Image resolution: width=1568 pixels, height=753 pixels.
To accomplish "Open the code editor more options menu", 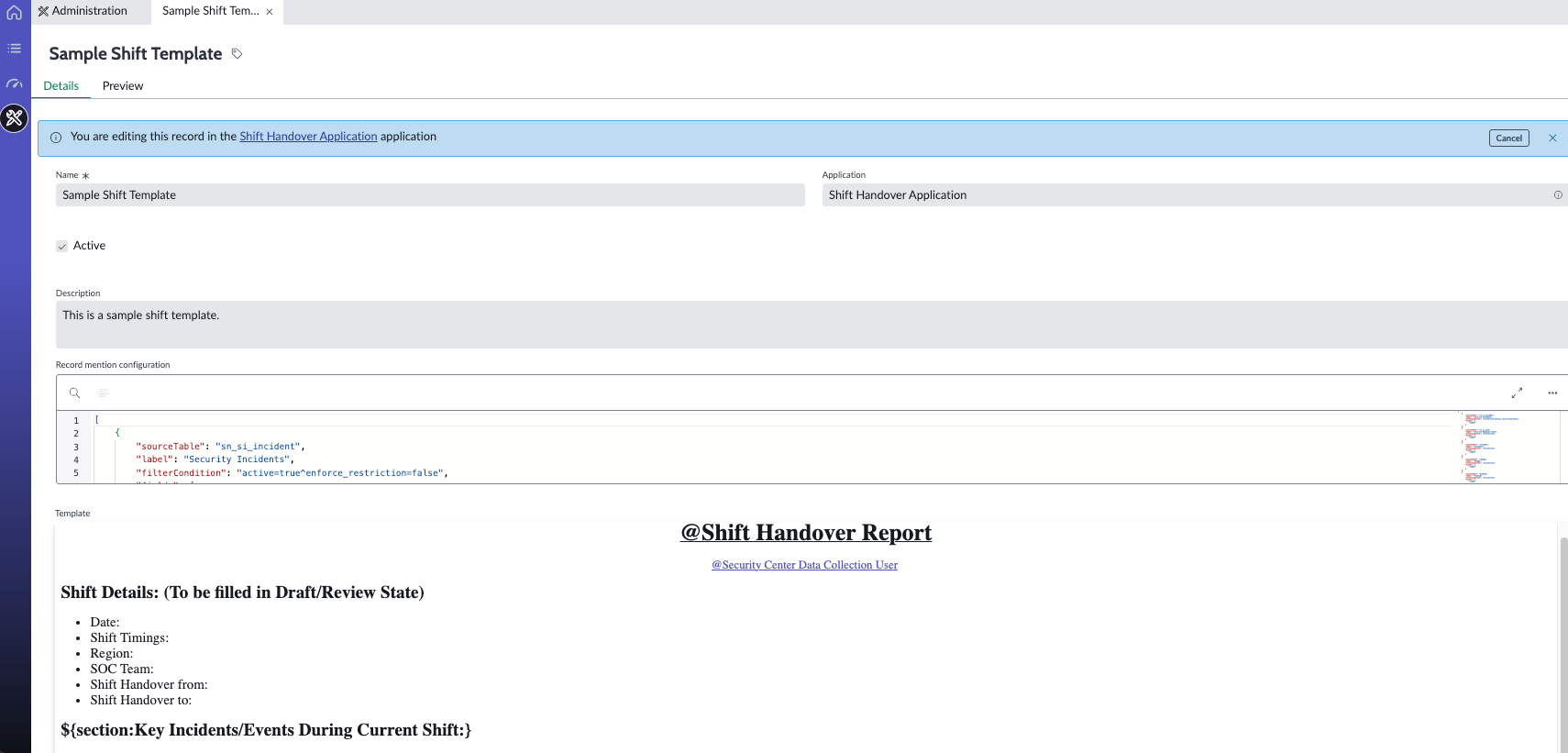I will pyautogui.click(x=1552, y=393).
